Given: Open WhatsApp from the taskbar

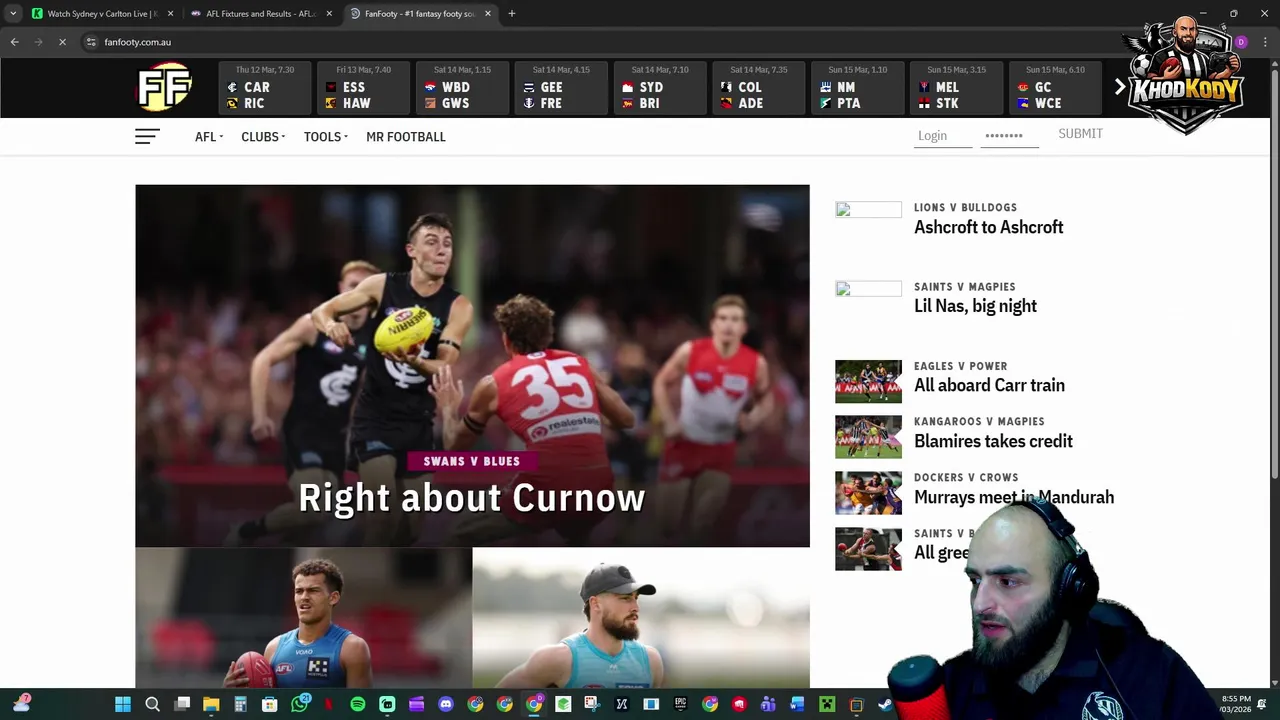Looking at the screenshot, I should tap(299, 705).
